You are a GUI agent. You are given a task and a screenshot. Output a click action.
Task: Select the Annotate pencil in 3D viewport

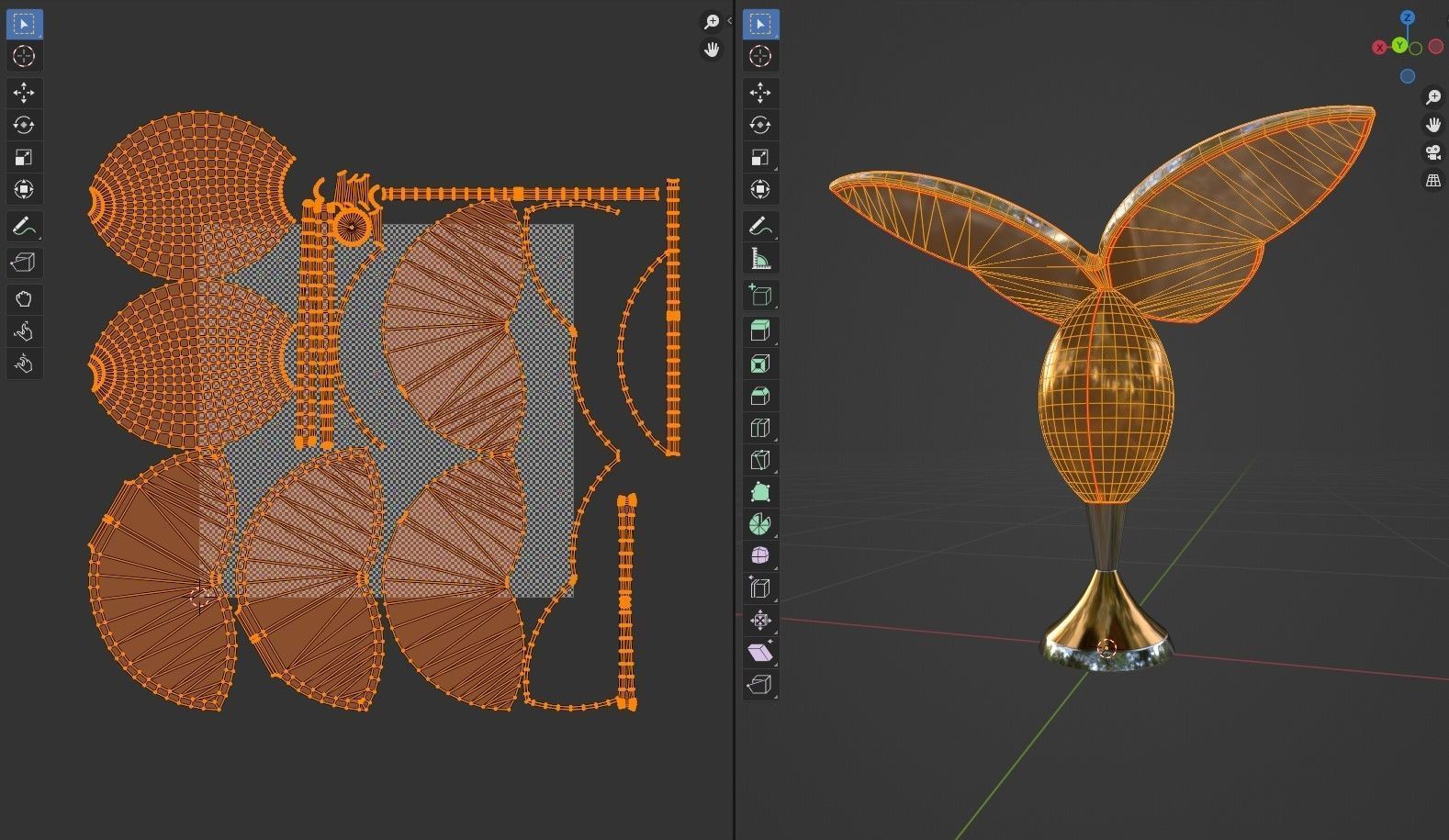[760, 226]
